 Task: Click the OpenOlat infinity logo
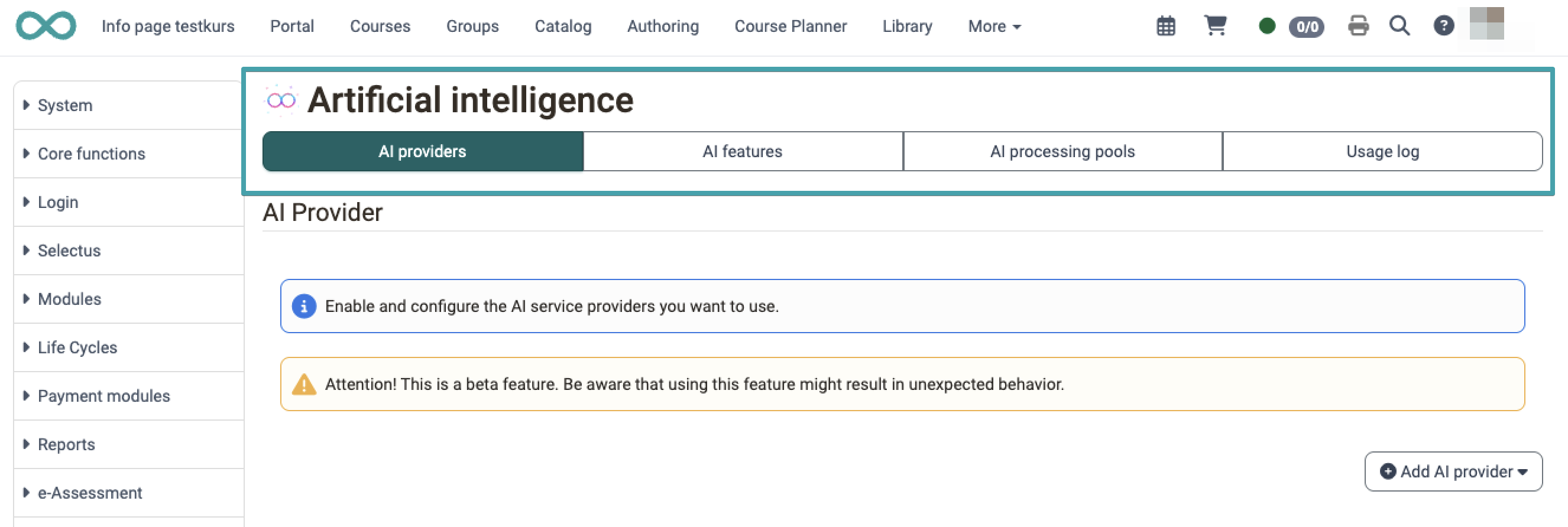[x=46, y=25]
